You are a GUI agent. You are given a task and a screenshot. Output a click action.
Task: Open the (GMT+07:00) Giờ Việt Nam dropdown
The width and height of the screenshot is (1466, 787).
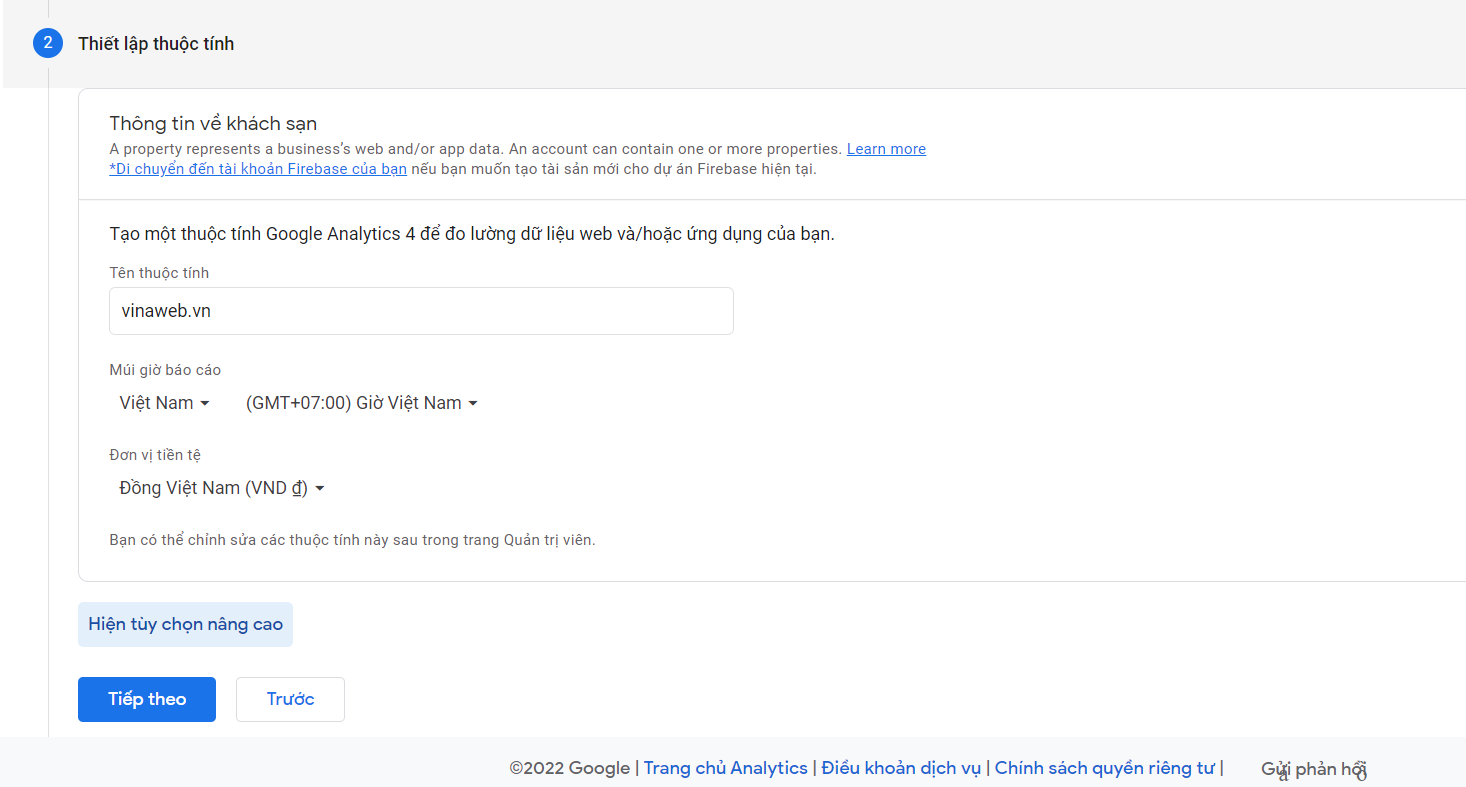coord(362,403)
